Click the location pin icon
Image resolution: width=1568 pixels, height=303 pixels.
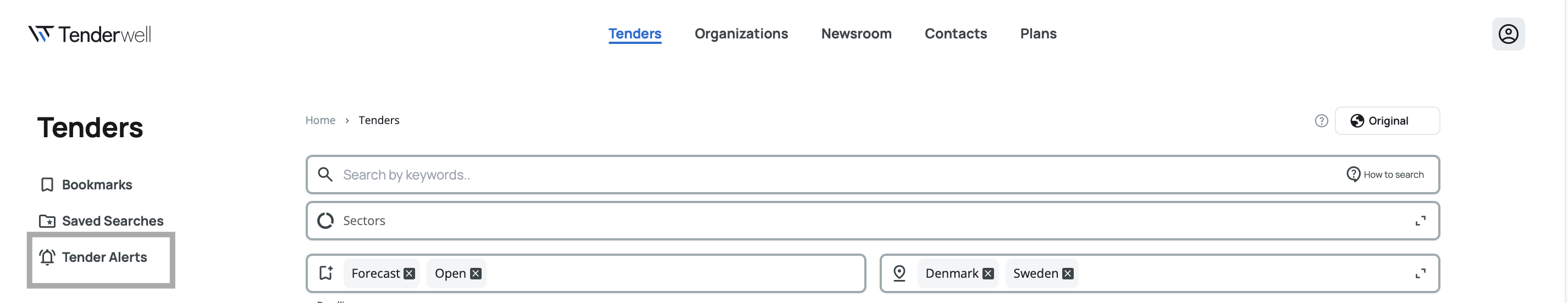click(899, 273)
